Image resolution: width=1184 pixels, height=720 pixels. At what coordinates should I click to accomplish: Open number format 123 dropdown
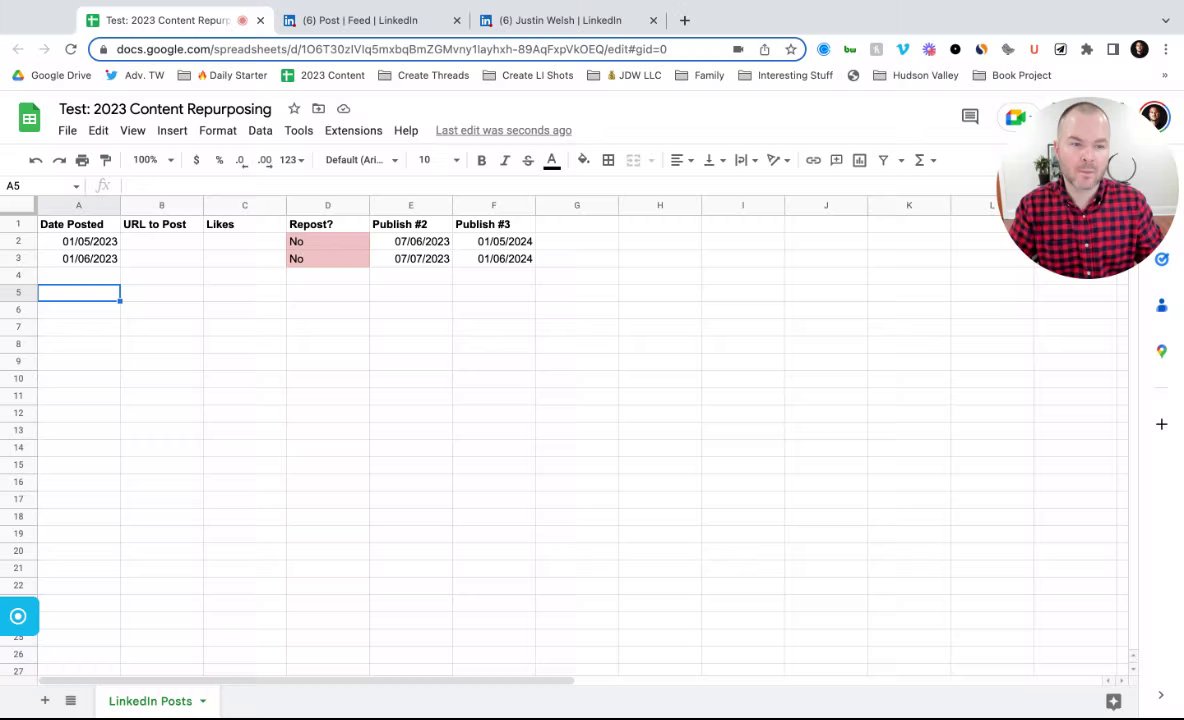coord(292,160)
